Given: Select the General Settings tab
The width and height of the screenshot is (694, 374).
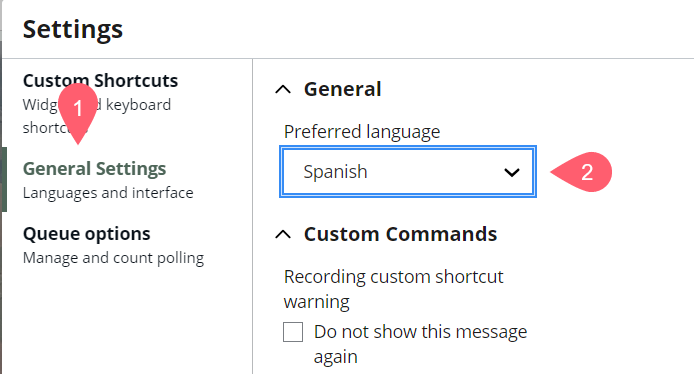Looking at the screenshot, I should [x=108, y=180].
